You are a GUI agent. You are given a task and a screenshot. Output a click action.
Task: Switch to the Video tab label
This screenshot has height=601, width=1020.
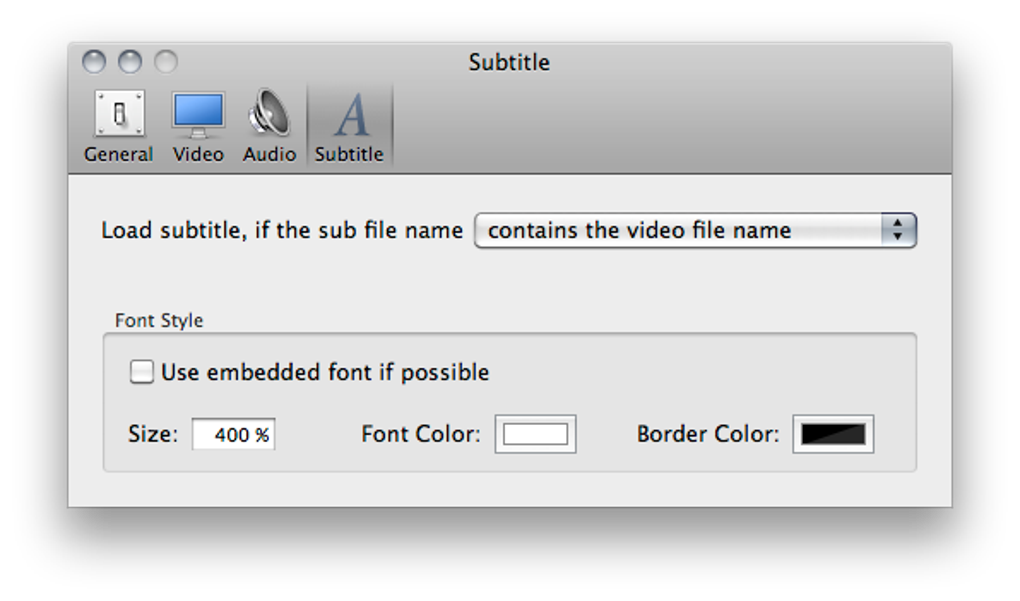(x=198, y=154)
